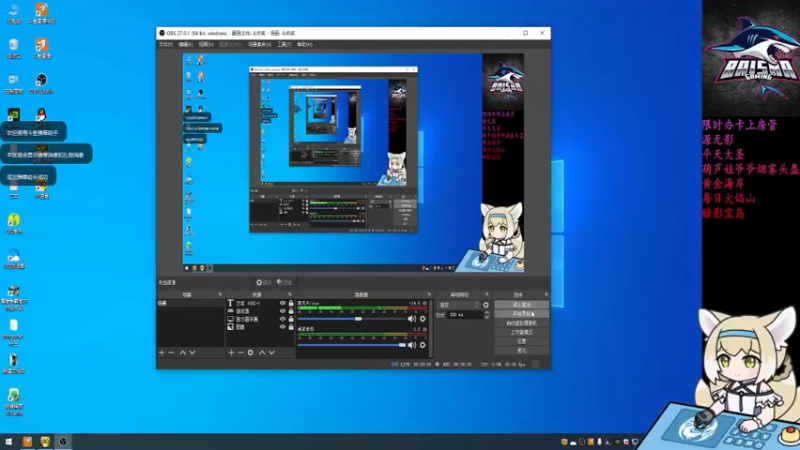Open the 工具 (Tools) menu
This screenshot has width=800, height=450.
point(284,44)
